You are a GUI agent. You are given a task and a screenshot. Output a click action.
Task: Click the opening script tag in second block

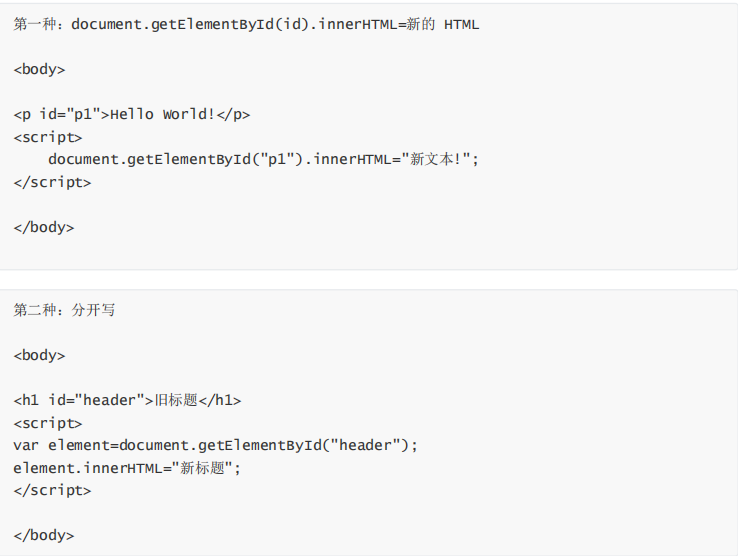(48, 423)
